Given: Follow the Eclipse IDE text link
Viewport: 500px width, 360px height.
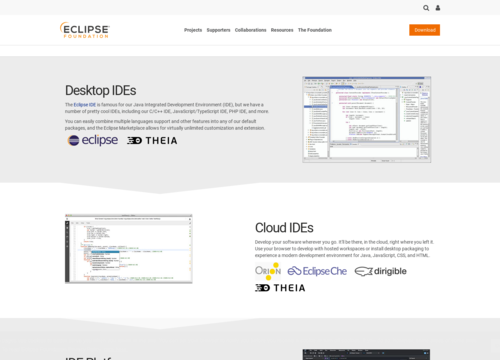Looking at the screenshot, I should (x=85, y=105).
